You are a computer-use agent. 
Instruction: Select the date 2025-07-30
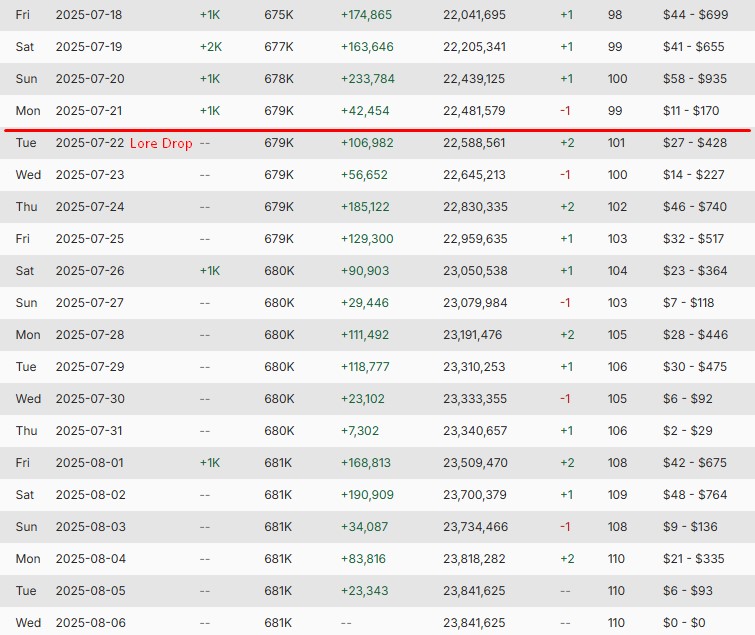tap(90, 399)
